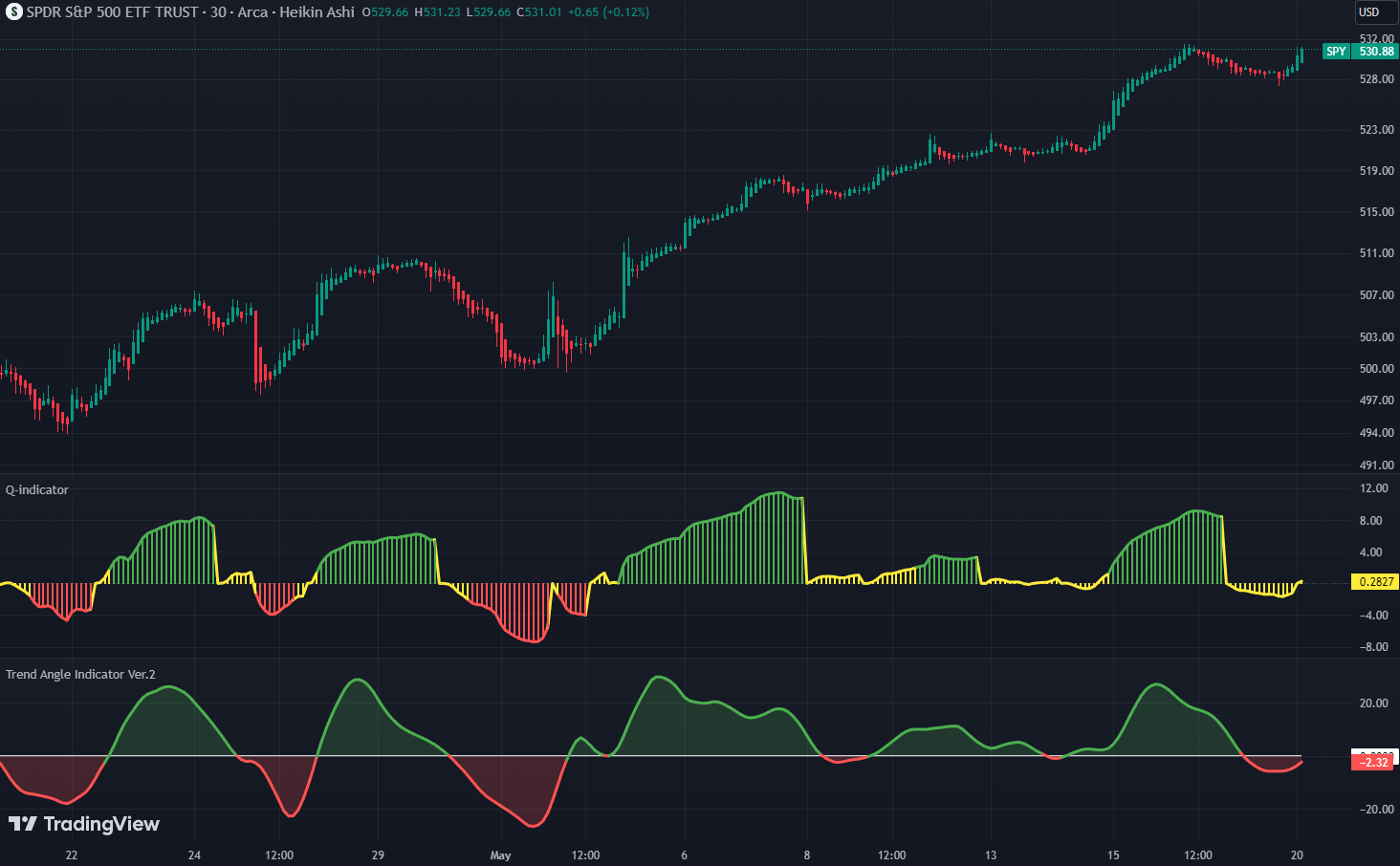Click the 13 date on time axis
Screen dimensions: 1400x866
[x=991, y=855]
